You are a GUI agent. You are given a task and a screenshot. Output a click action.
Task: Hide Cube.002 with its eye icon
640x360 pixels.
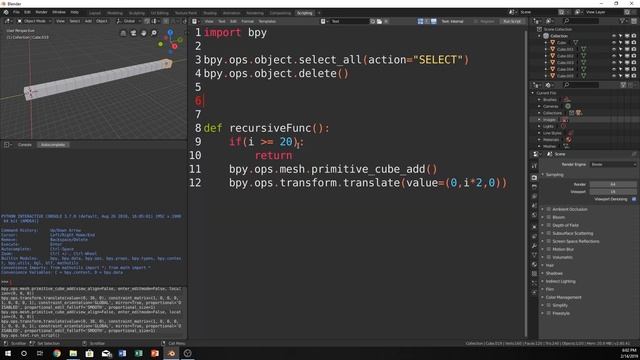614,56
